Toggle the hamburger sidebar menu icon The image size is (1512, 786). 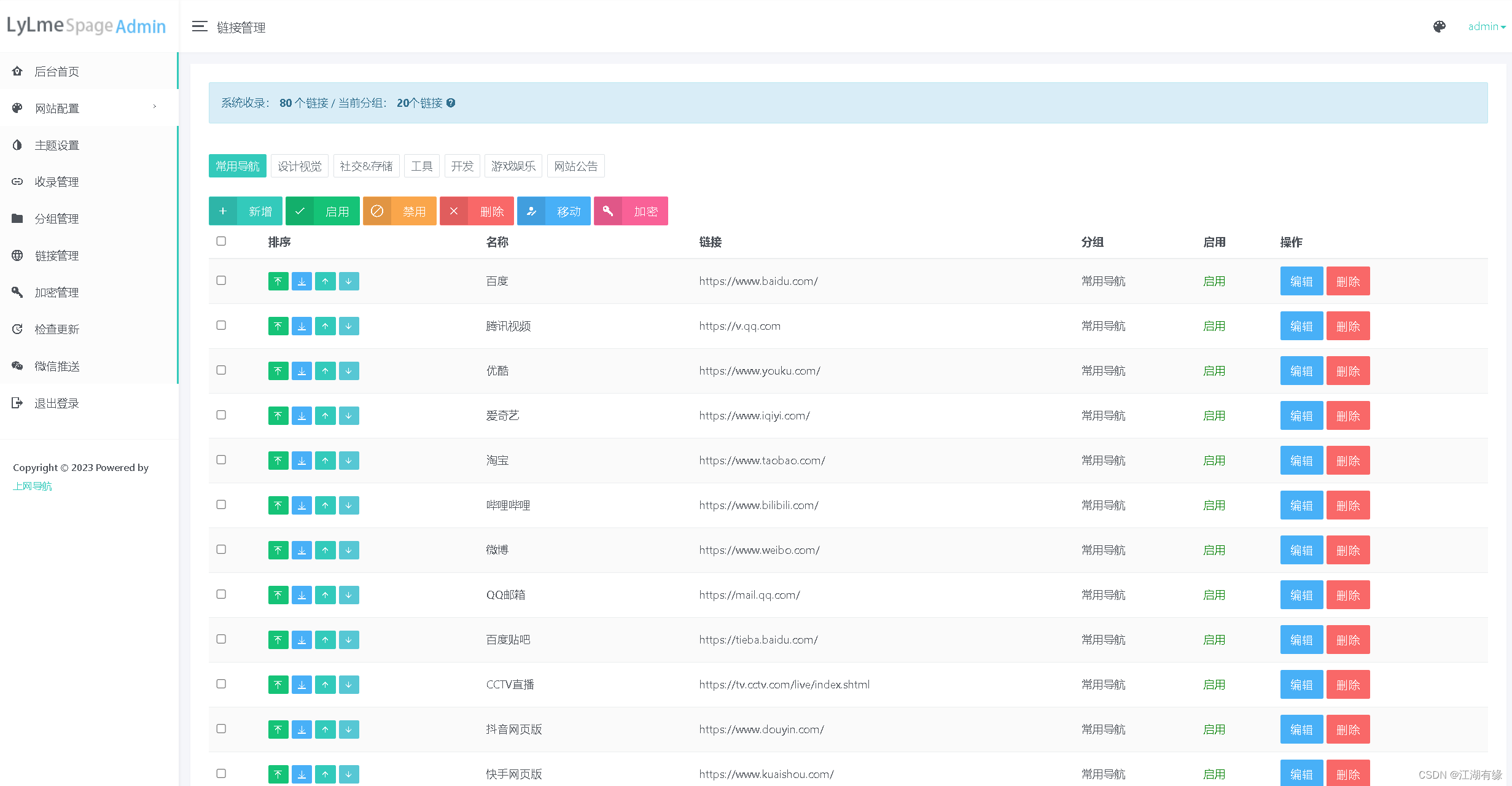pyautogui.click(x=200, y=26)
